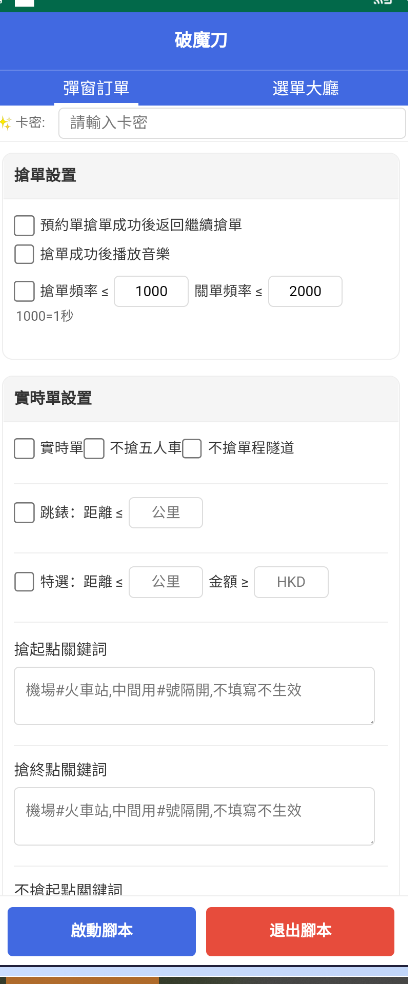Focus the 請輸入卡密 input field
The height and width of the screenshot is (984, 408).
click(x=232, y=123)
